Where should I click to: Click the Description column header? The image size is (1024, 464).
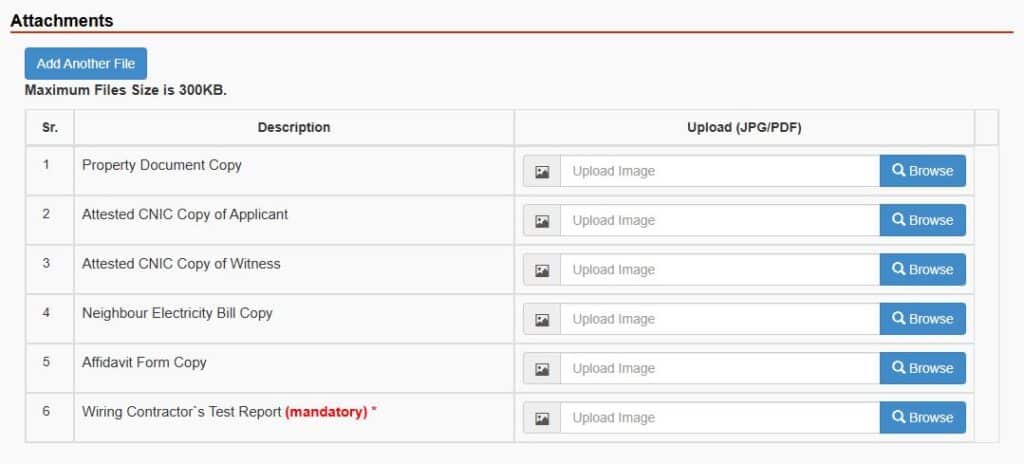click(294, 128)
